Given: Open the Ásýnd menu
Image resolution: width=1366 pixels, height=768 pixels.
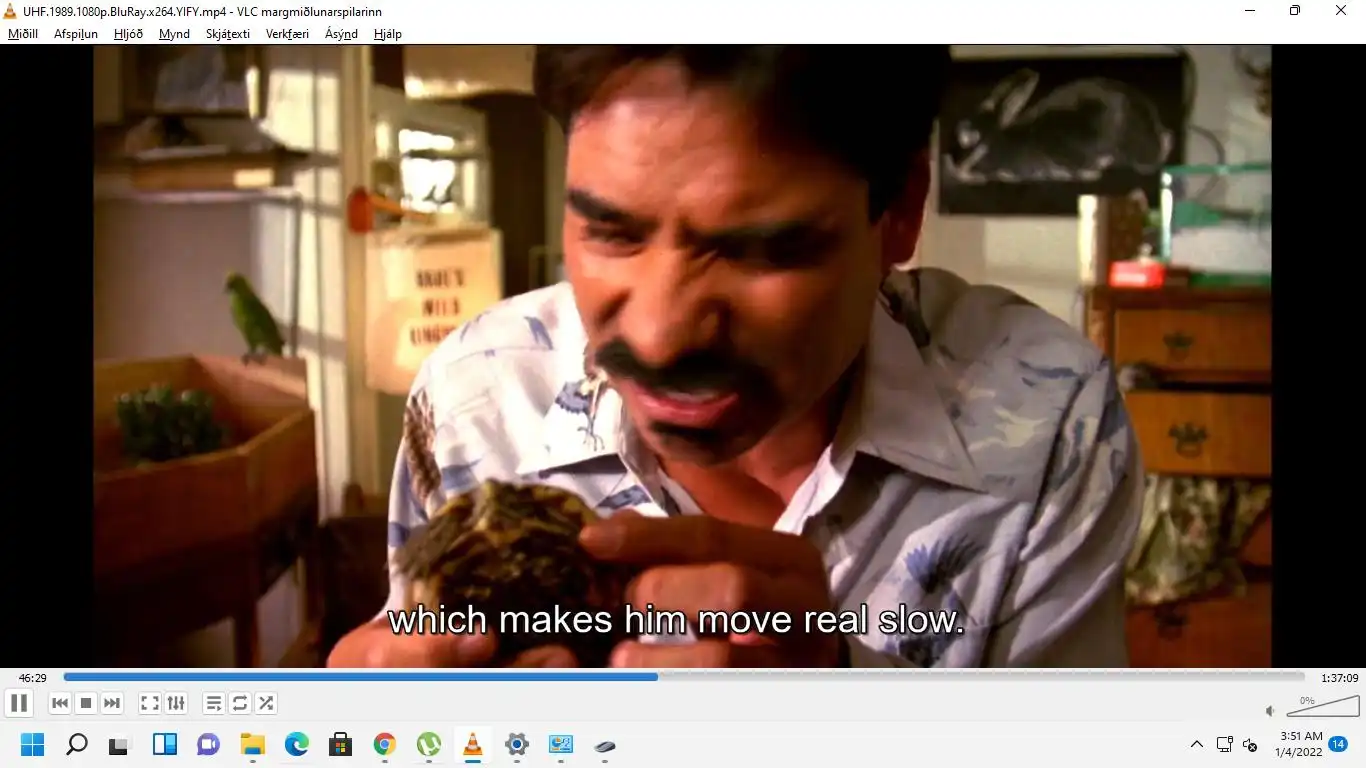Looking at the screenshot, I should click(x=341, y=33).
